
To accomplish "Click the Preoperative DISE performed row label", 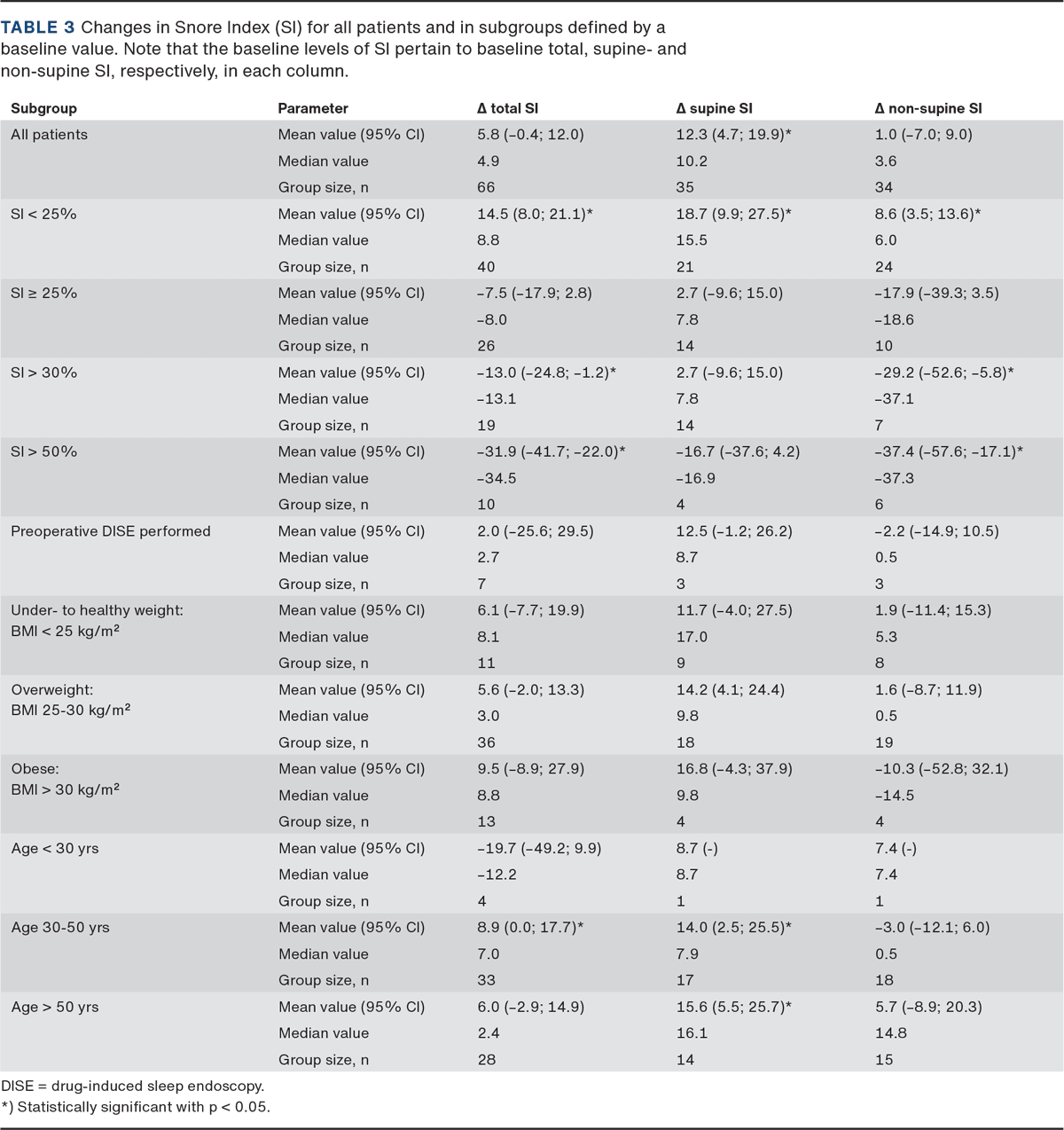I will coord(111,531).
